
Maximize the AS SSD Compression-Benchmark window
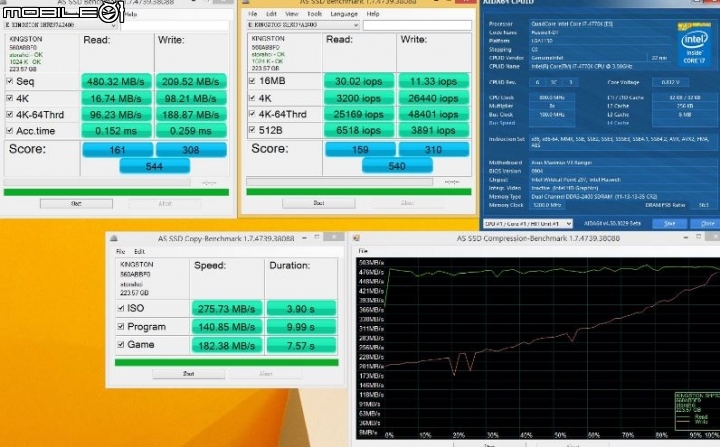(698, 237)
